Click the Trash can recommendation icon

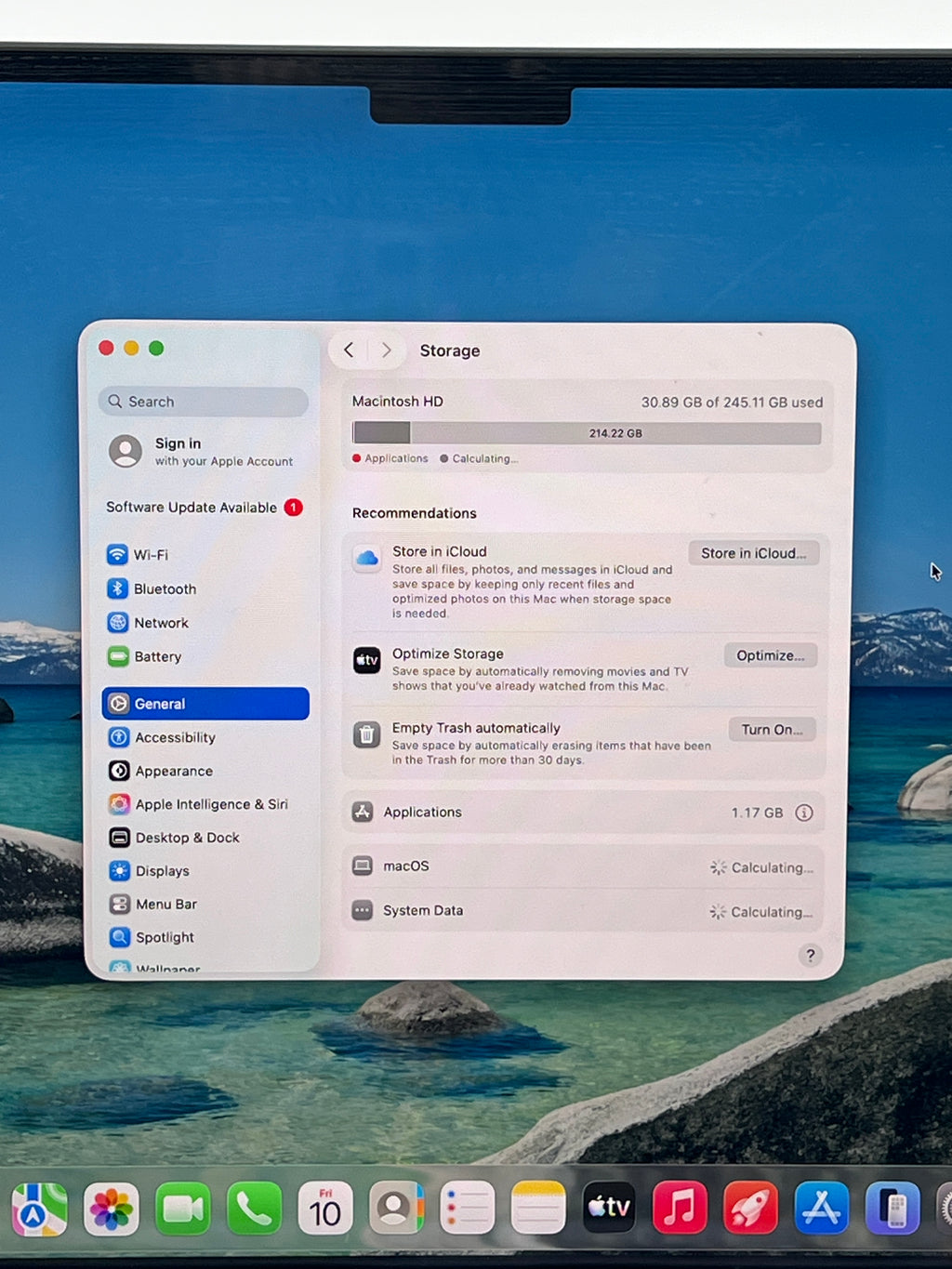click(367, 735)
